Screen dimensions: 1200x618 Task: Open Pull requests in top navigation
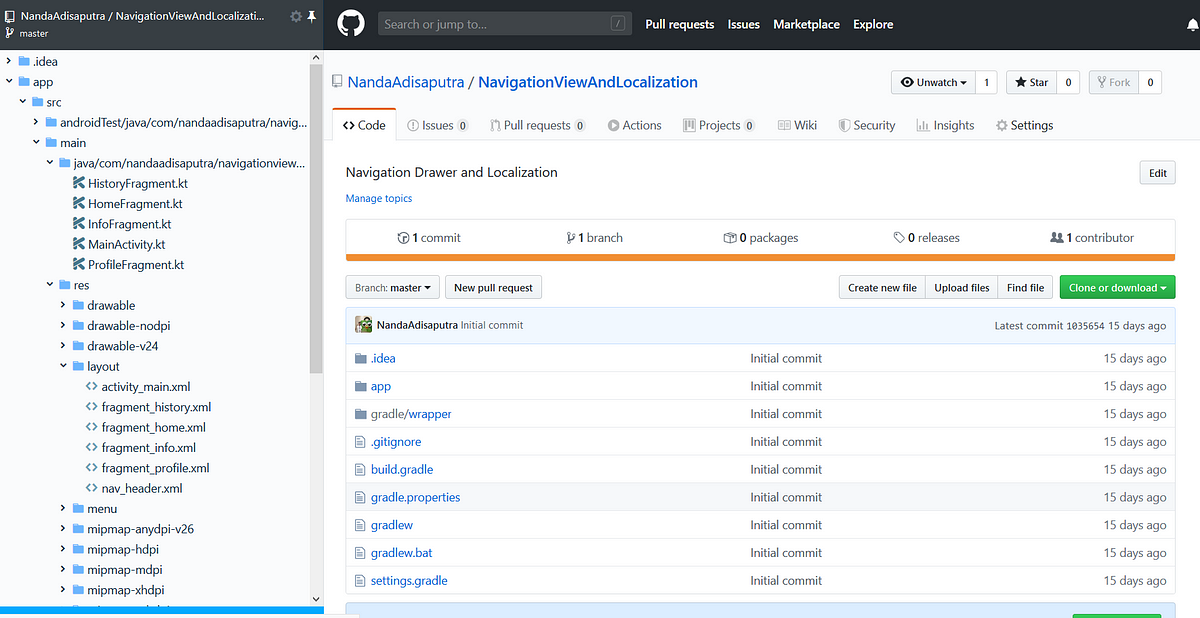tap(680, 24)
